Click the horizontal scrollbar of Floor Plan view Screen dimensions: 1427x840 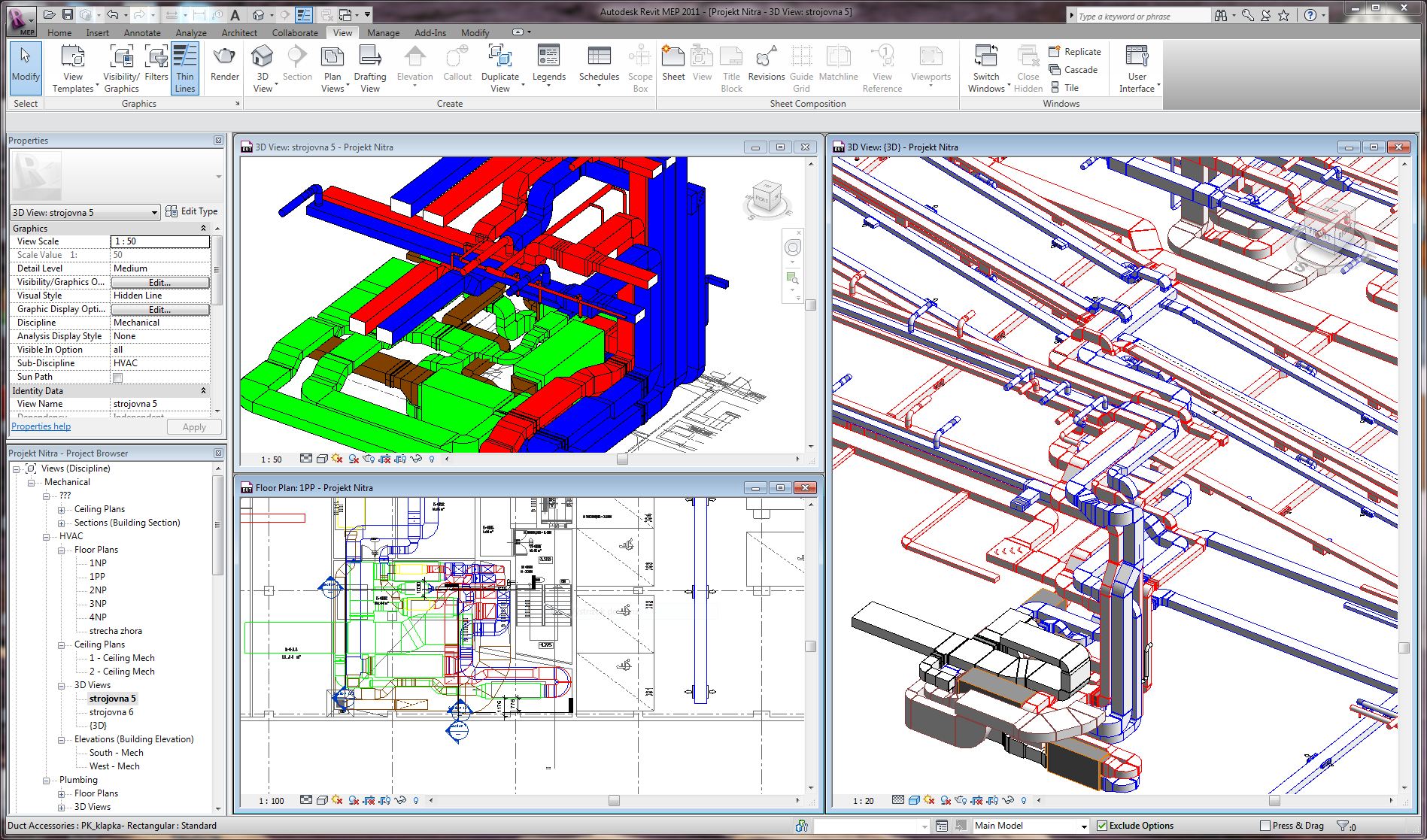(x=613, y=801)
